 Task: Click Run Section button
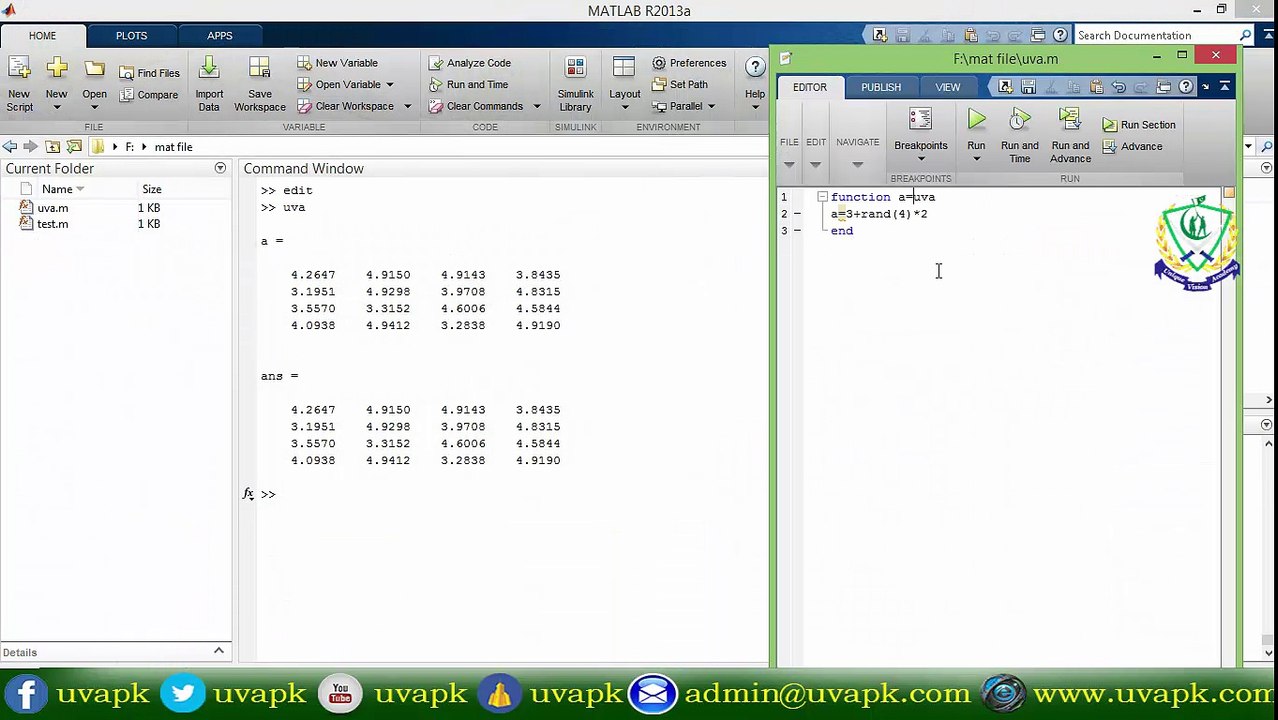coord(1139,125)
